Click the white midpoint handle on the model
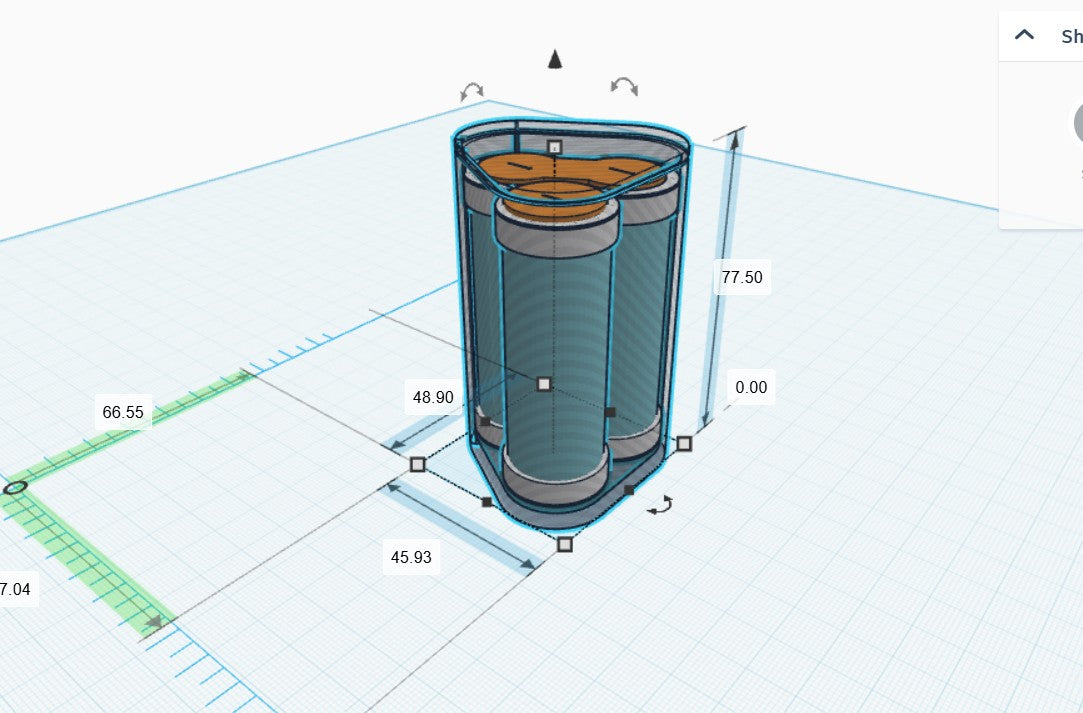Image resolution: width=1083 pixels, height=713 pixels. (x=544, y=382)
